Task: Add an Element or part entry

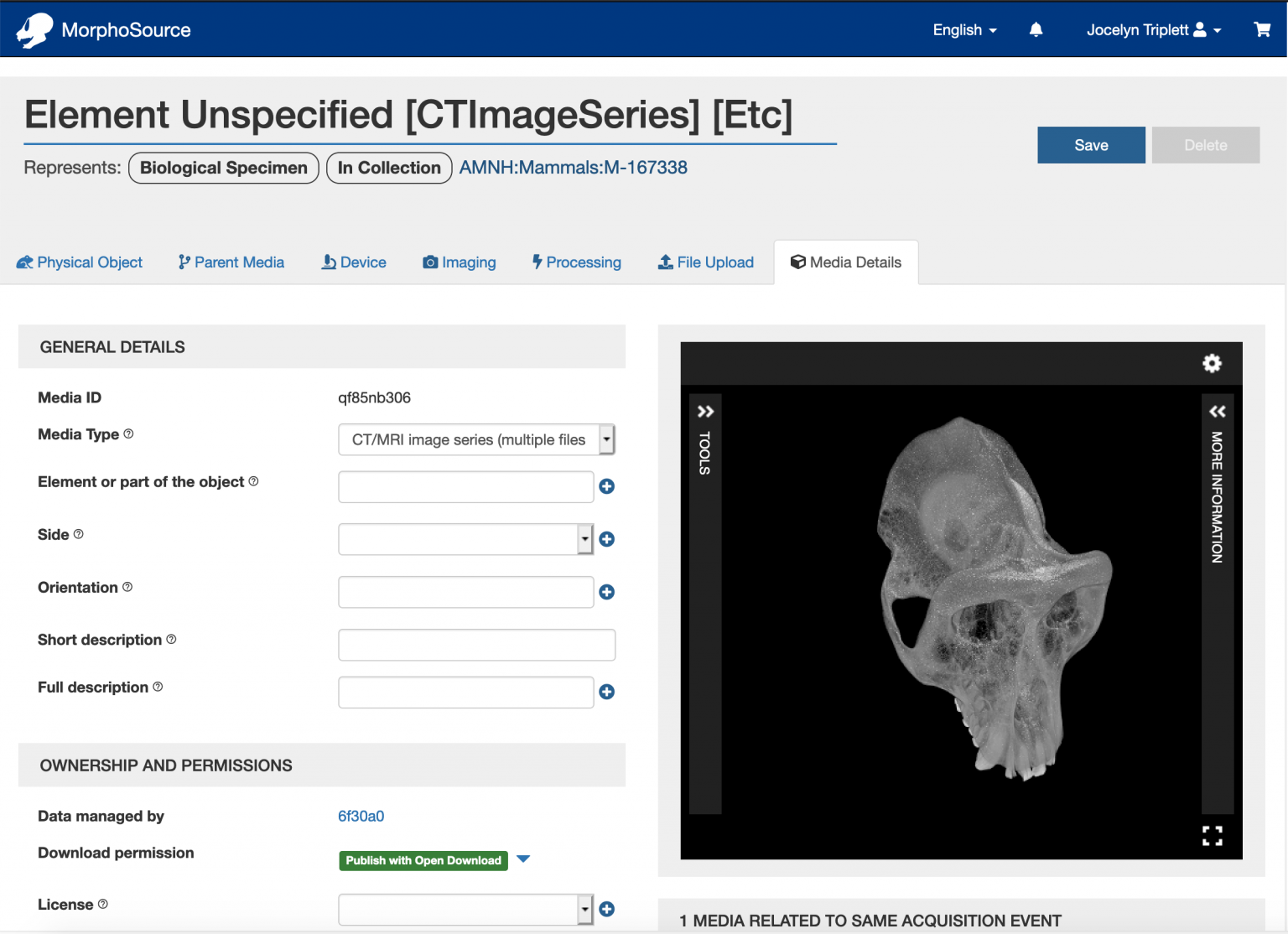Action: click(606, 486)
